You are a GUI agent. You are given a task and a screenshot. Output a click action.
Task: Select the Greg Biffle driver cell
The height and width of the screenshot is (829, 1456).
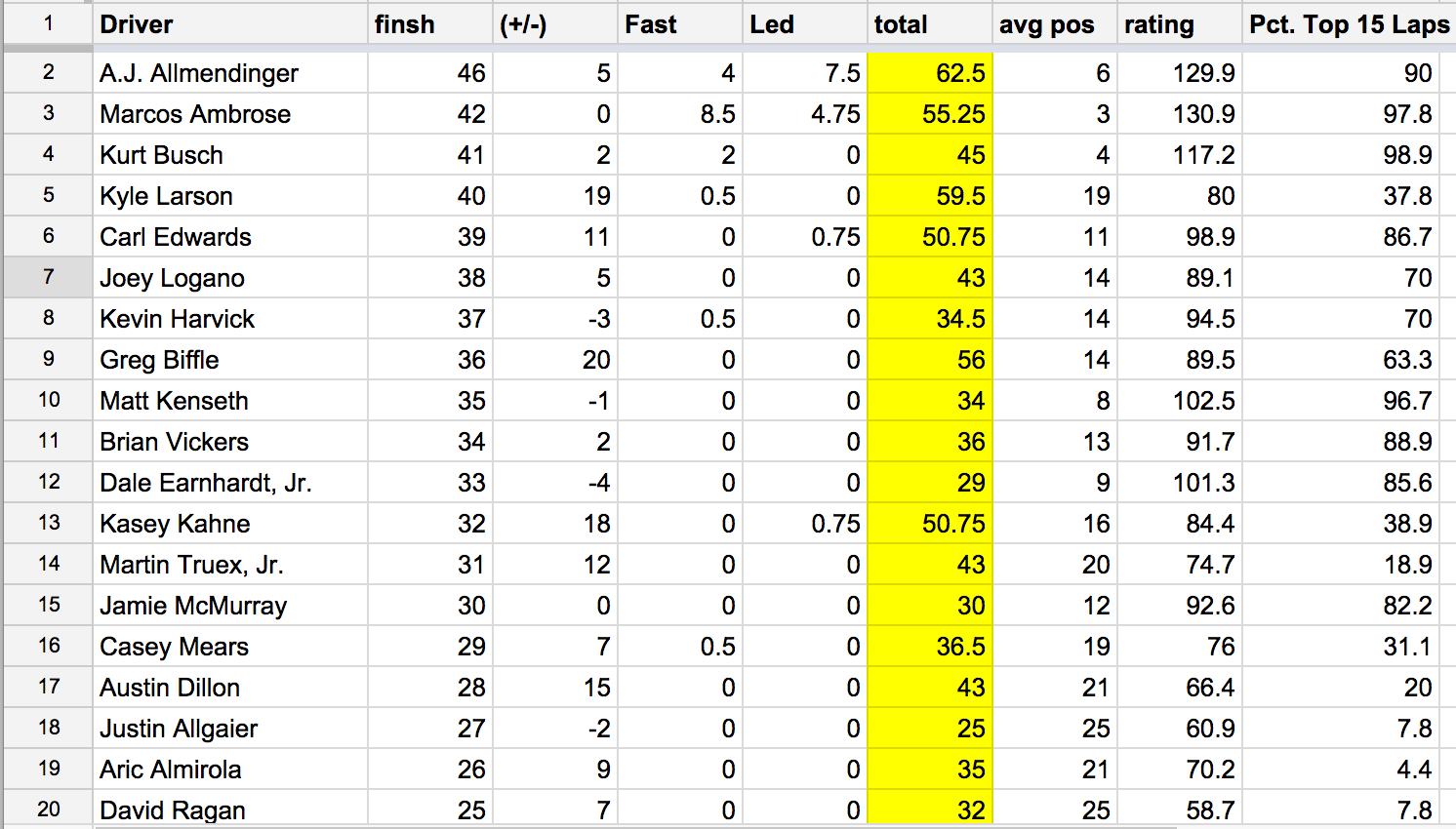(229, 360)
